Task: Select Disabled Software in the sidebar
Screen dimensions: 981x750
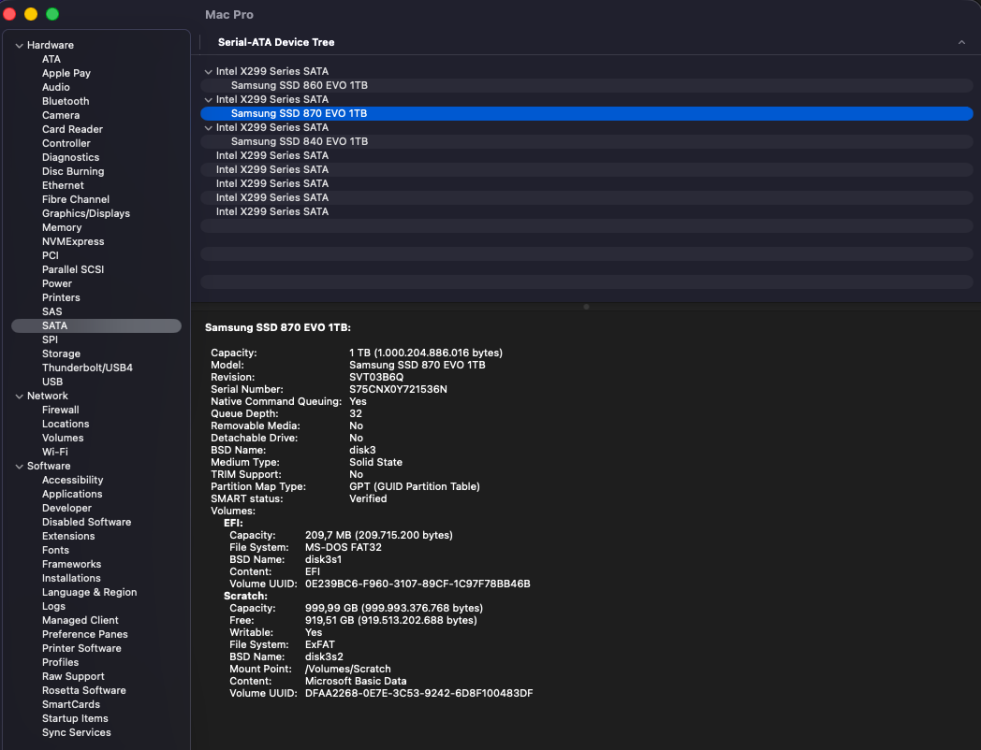Action: tap(87, 522)
